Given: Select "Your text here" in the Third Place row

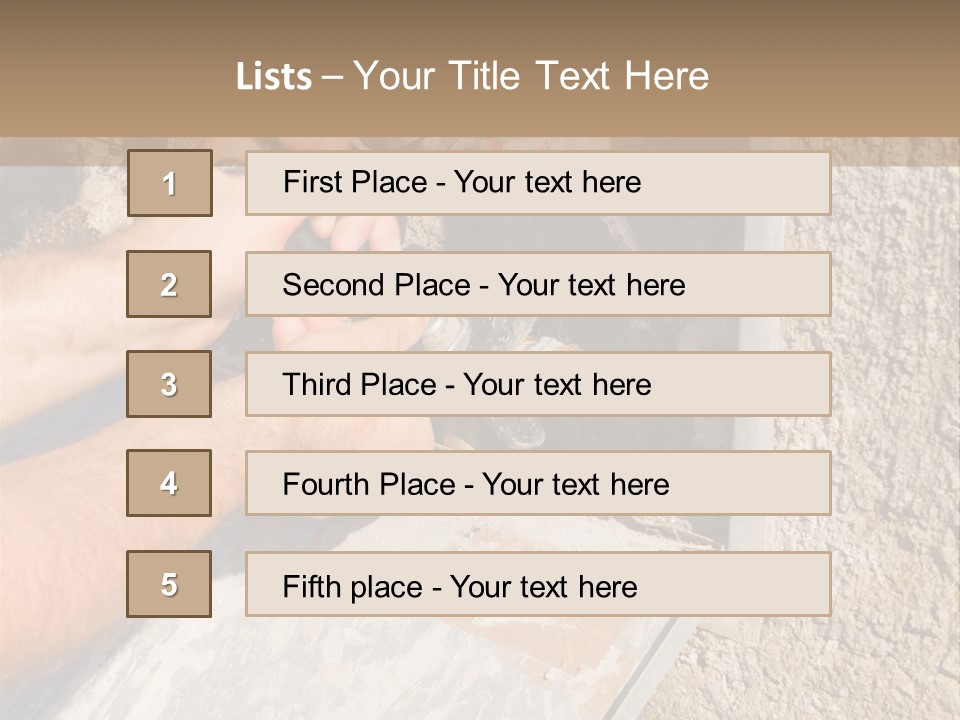Looking at the screenshot, I should tap(557, 385).
